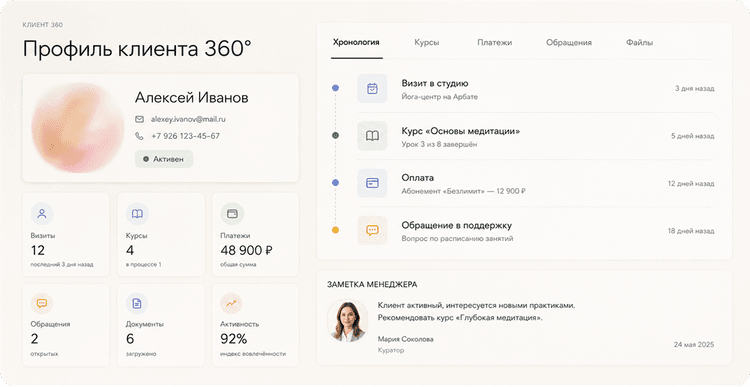
Task: Click the open book icon for Курс «Основы медитации»
Action: tap(372, 136)
